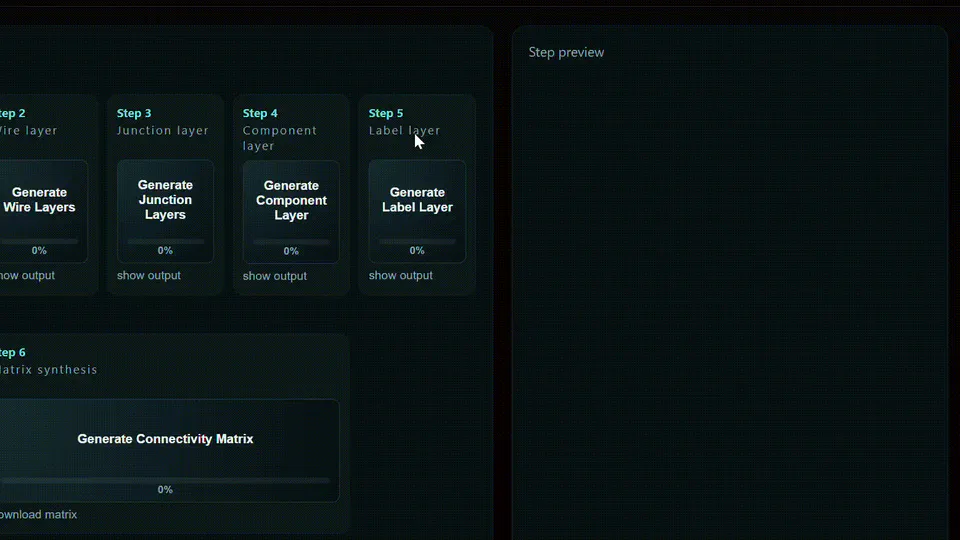Show output for Step 3 Junction layer

point(149,276)
